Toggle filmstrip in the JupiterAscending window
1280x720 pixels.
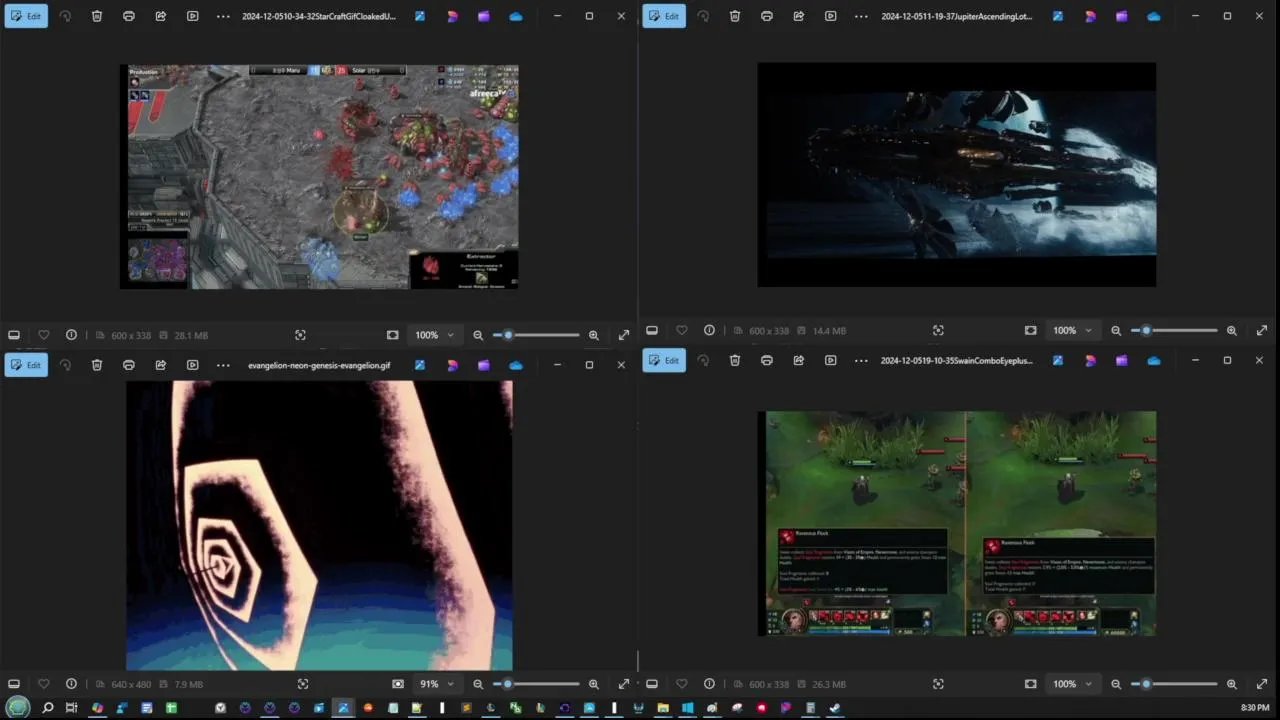(x=652, y=330)
